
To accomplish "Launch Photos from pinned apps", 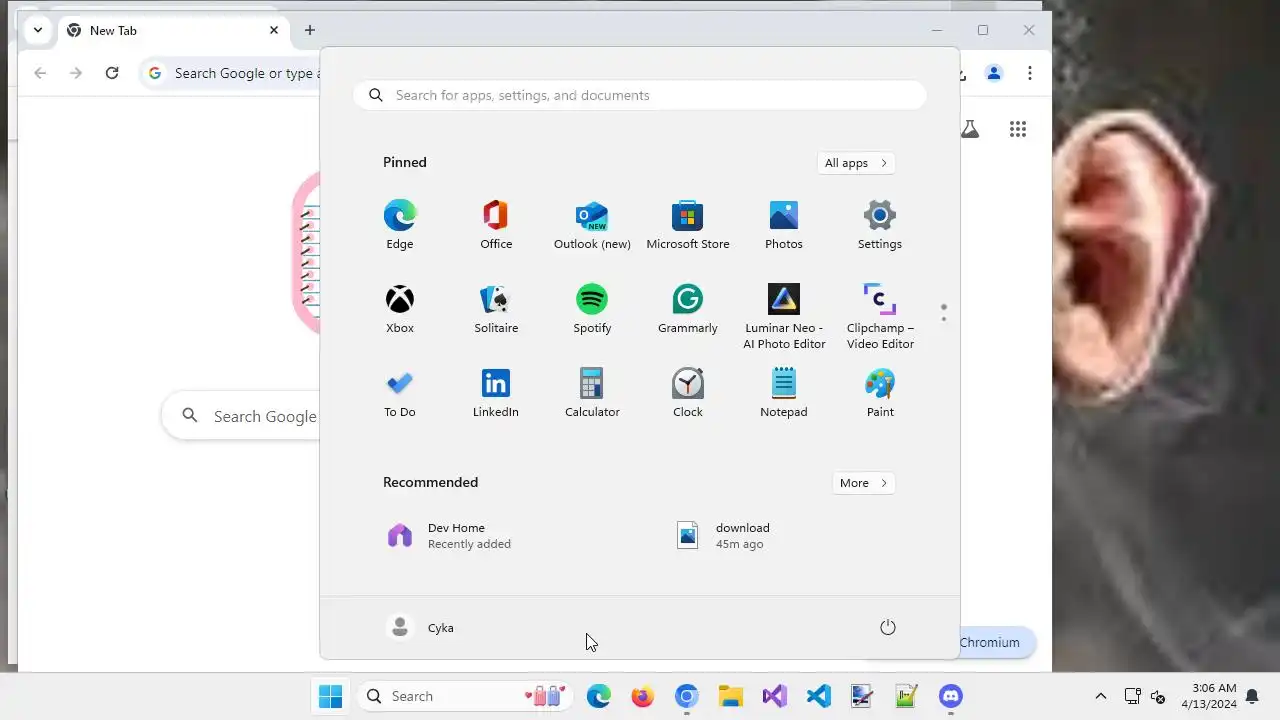I will click(784, 225).
